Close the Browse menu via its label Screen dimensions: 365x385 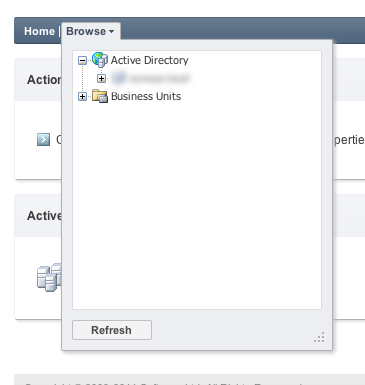click(x=86, y=31)
